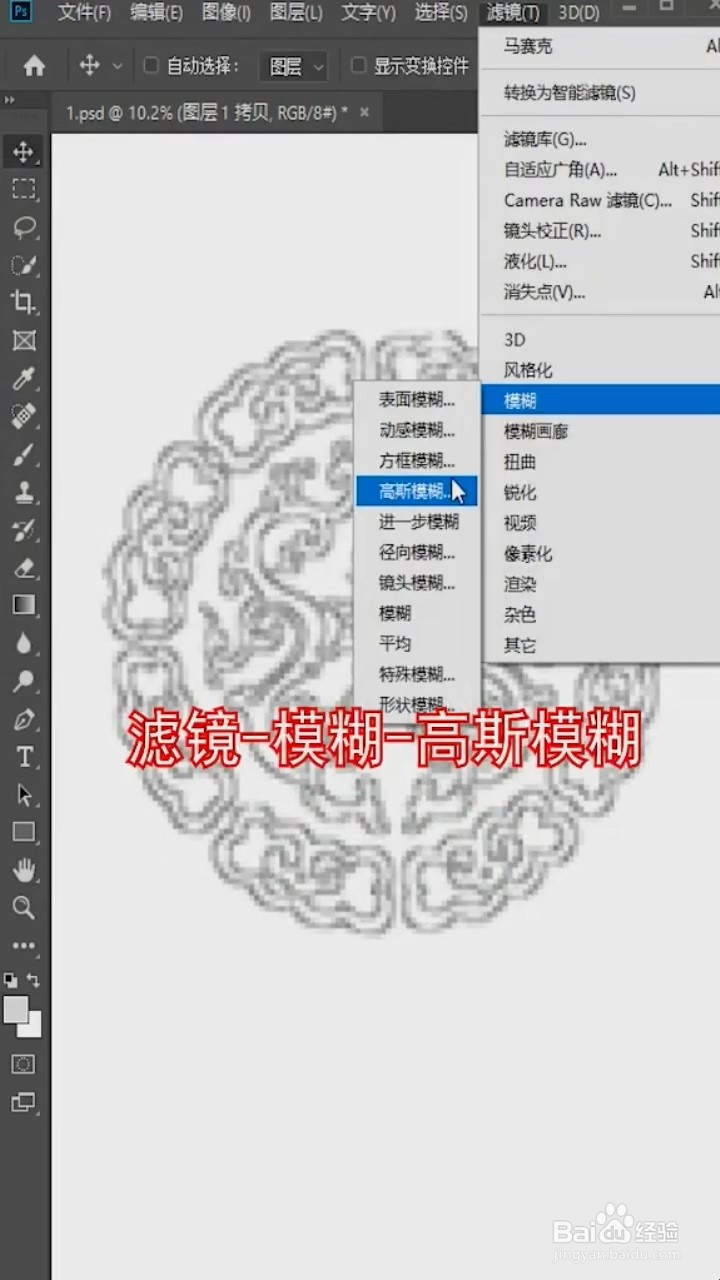The image size is (720, 1280).
Task: Toggle Quick Mask mode icon
Action: point(23,1064)
